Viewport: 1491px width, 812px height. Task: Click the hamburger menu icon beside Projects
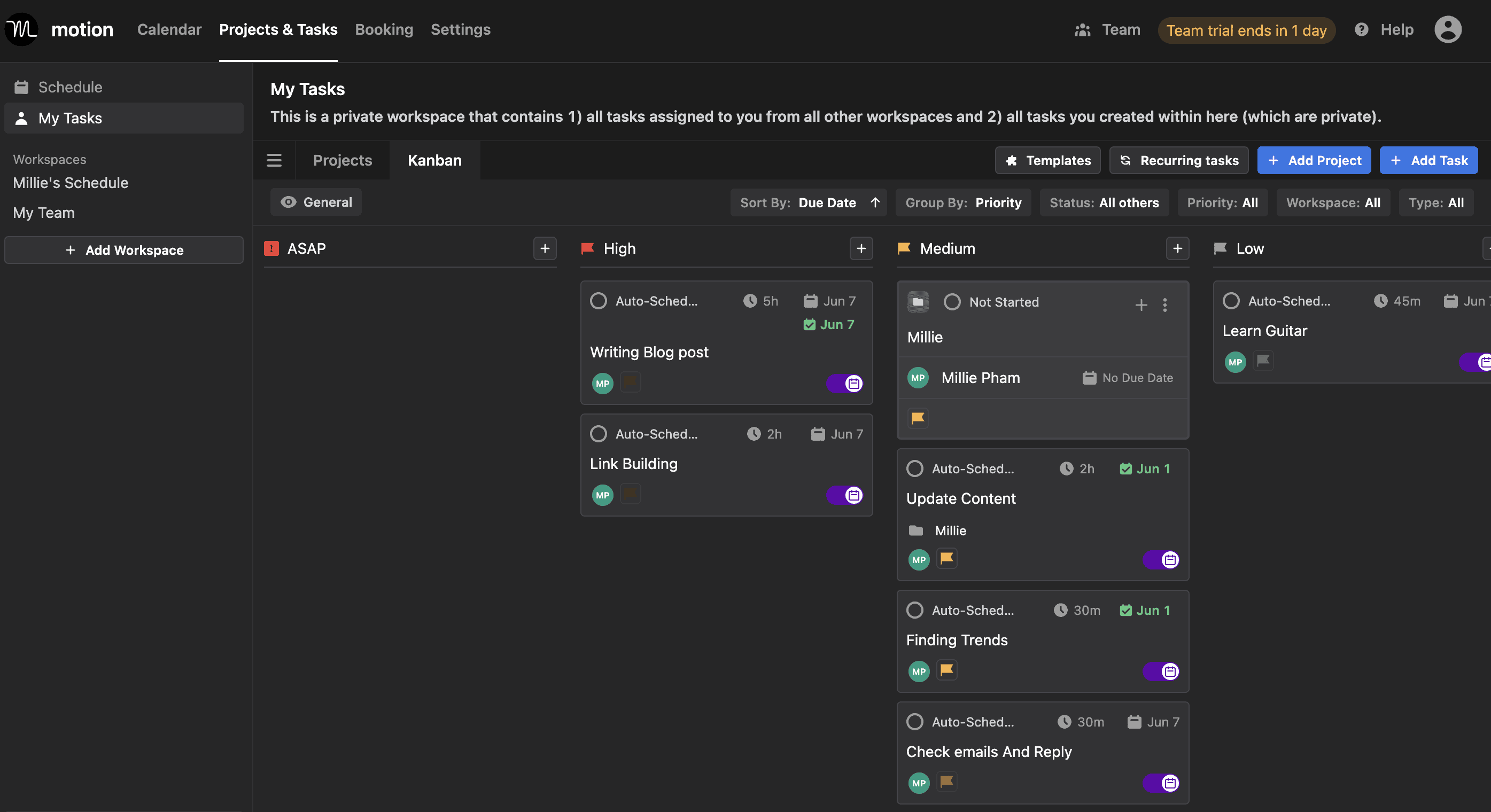[274, 160]
